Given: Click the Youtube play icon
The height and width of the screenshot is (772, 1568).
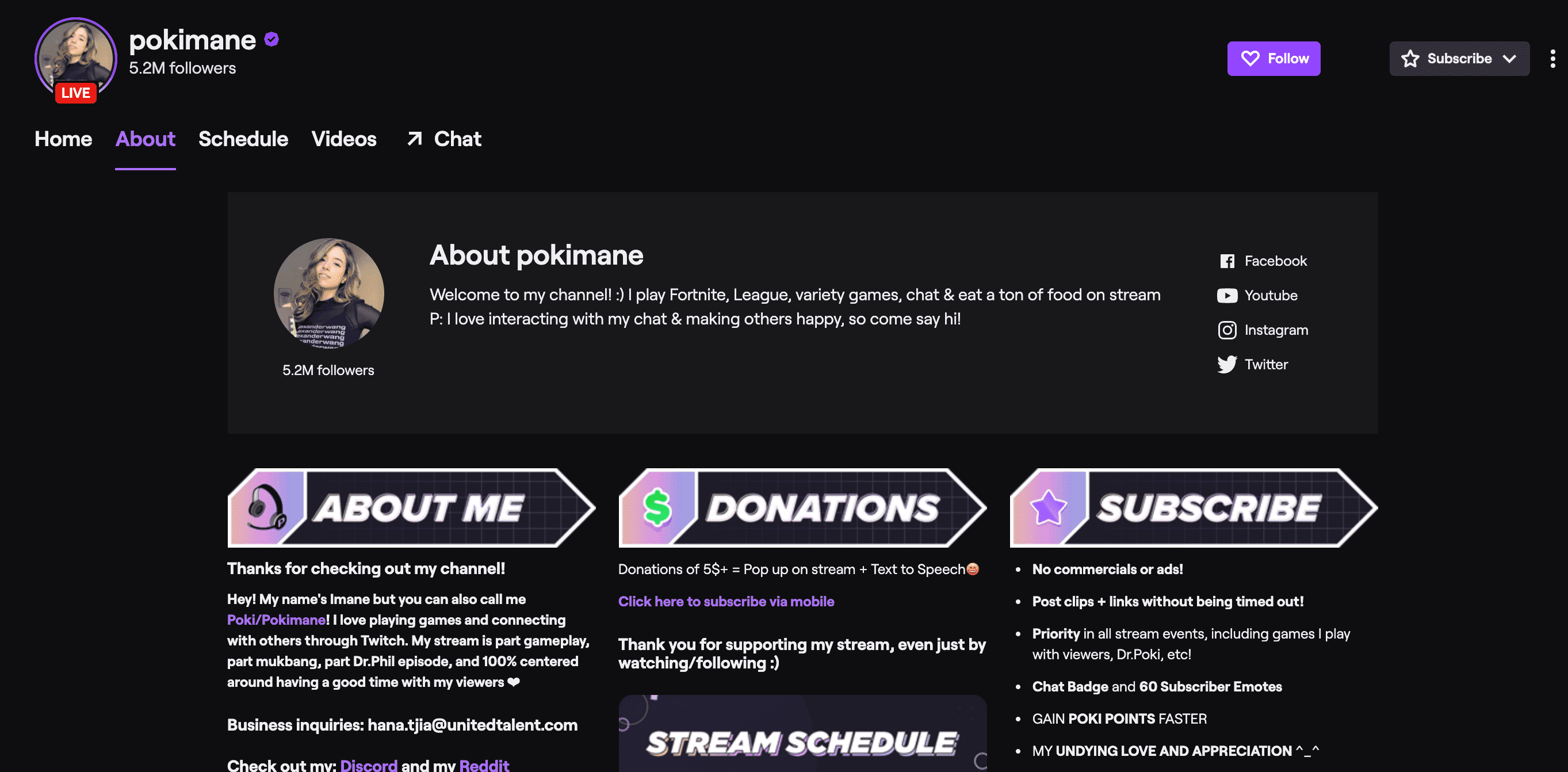Looking at the screenshot, I should tap(1226, 296).
